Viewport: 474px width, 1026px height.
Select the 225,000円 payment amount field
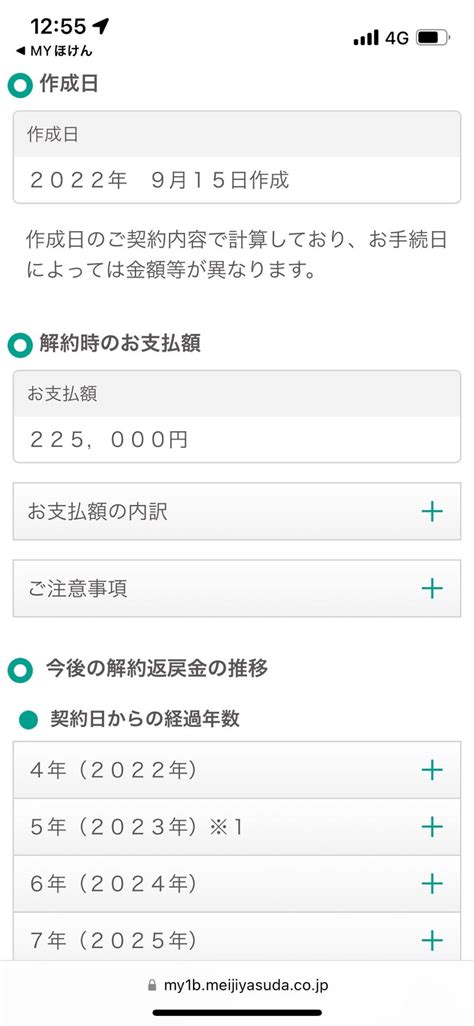click(x=236, y=439)
